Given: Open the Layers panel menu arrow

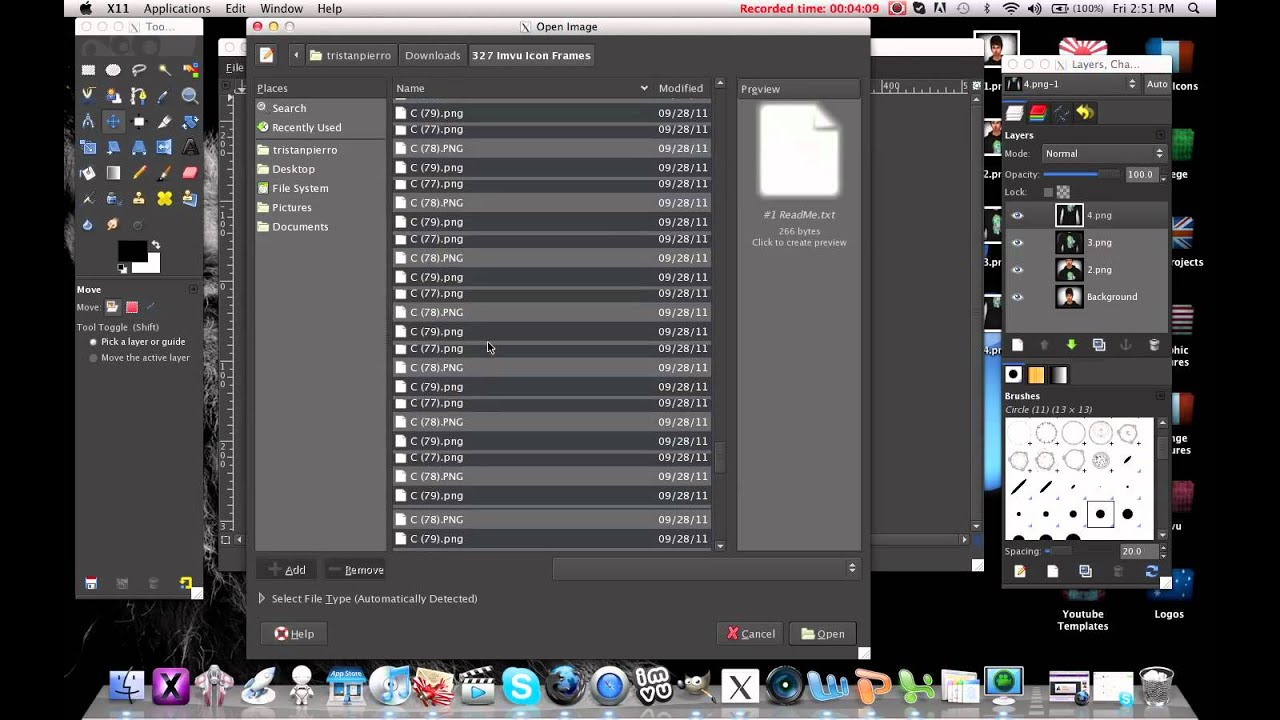Looking at the screenshot, I should (x=1160, y=135).
